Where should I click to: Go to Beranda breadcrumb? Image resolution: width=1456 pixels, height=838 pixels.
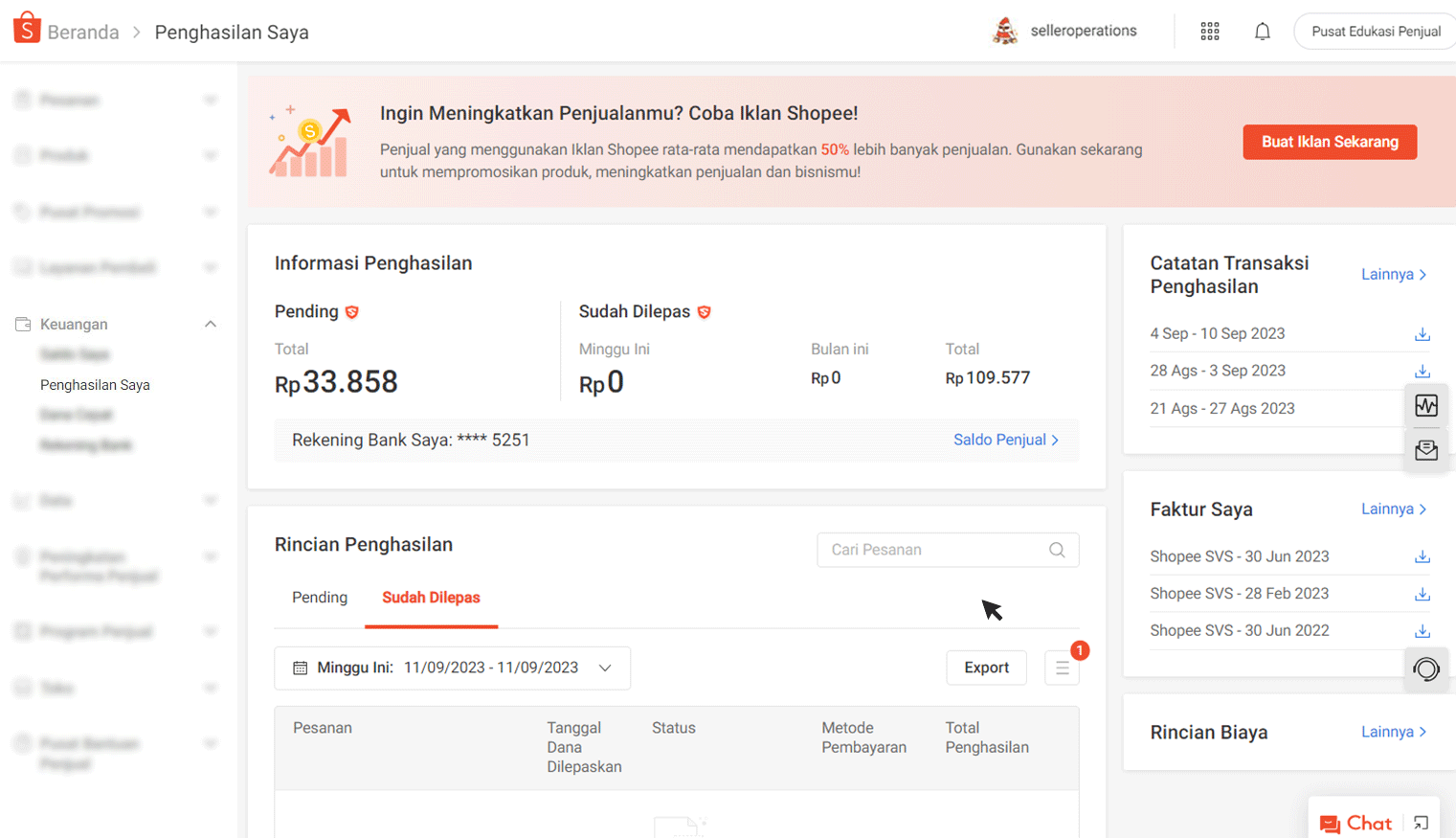click(x=83, y=33)
